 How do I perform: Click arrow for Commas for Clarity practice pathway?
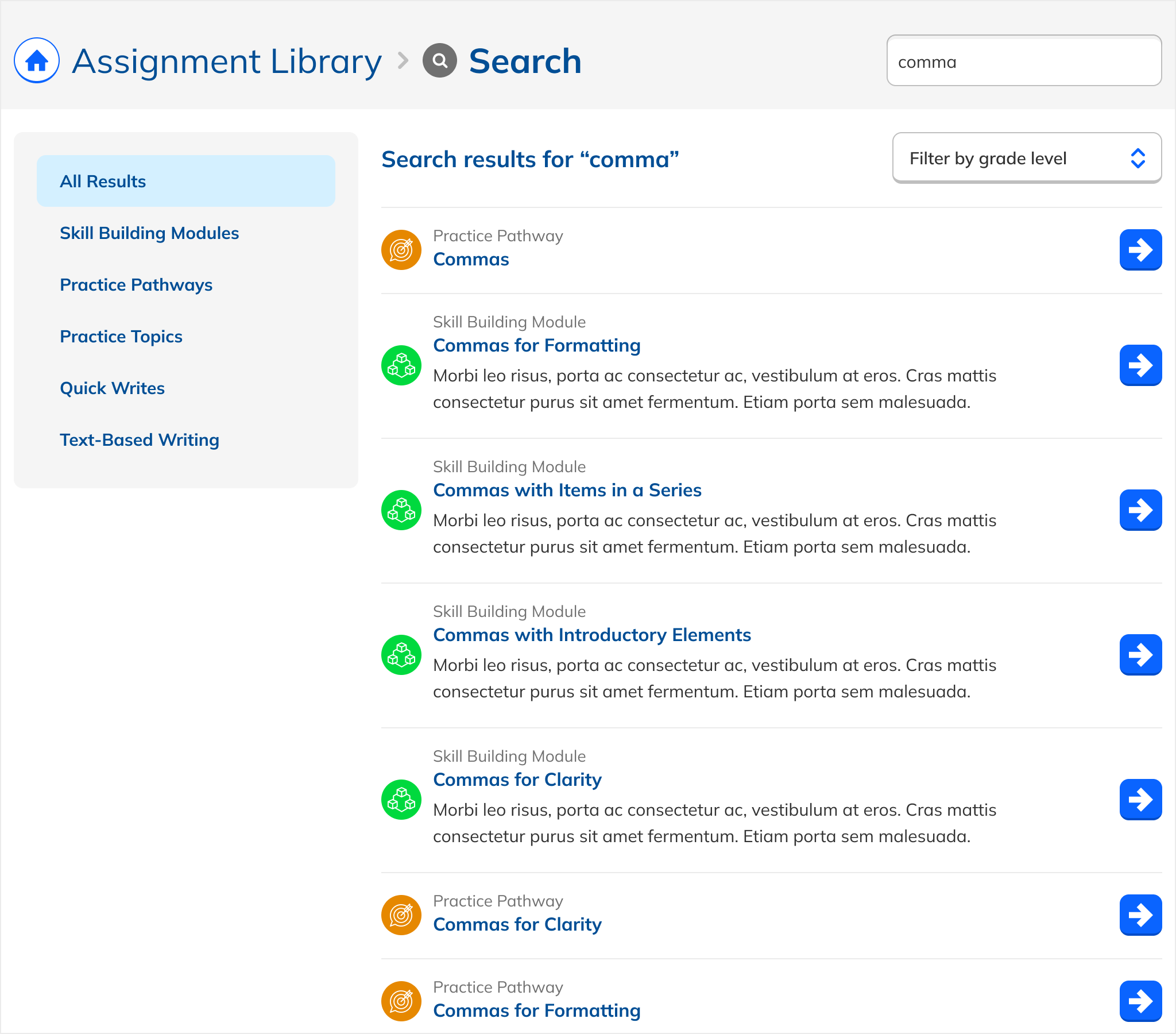pos(1140,915)
